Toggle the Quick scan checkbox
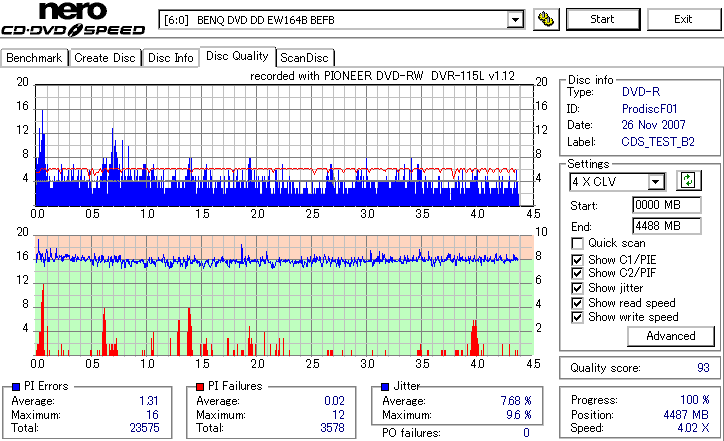The image size is (724, 441). click(577, 243)
